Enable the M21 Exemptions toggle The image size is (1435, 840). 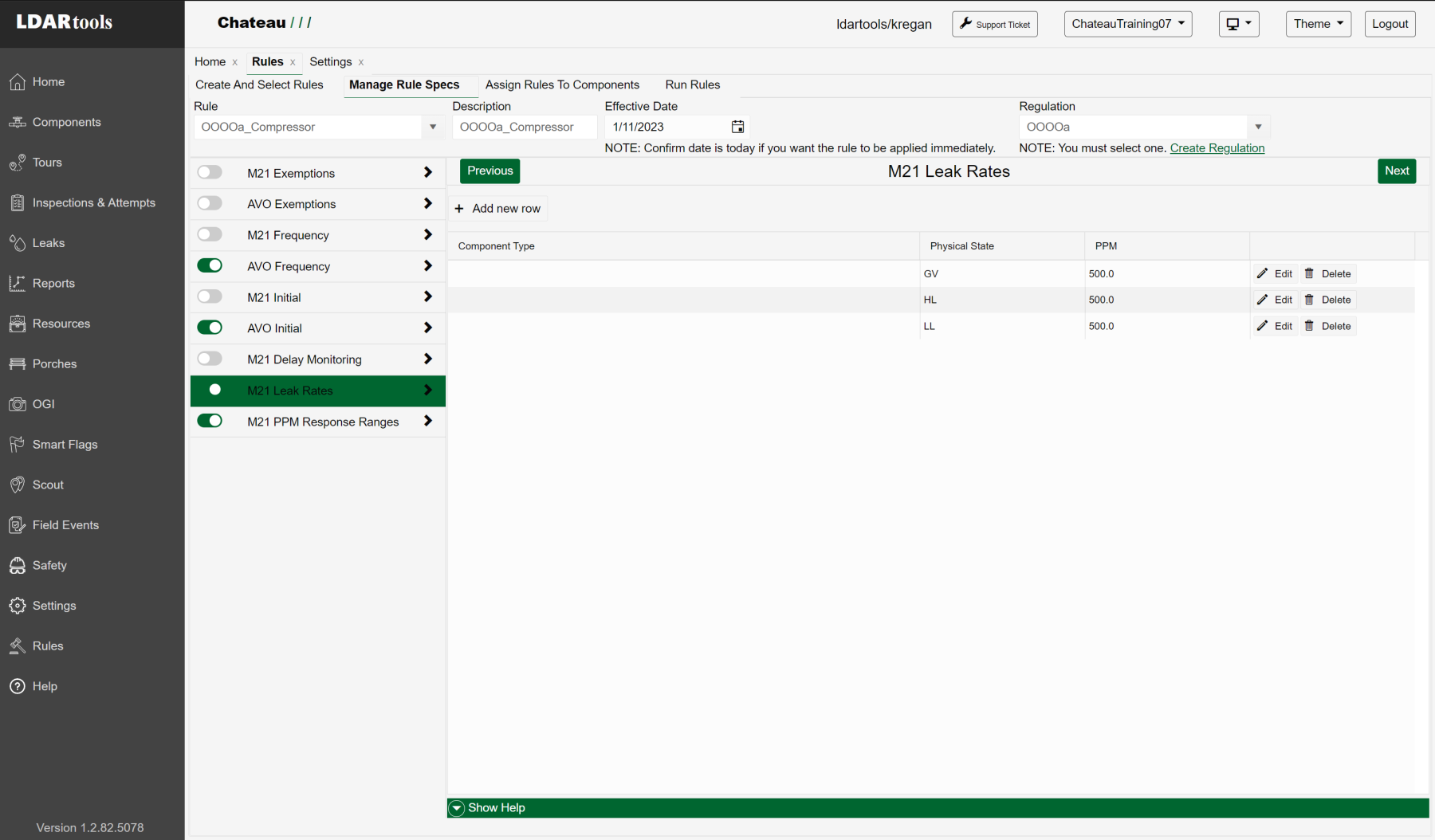[210, 172]
